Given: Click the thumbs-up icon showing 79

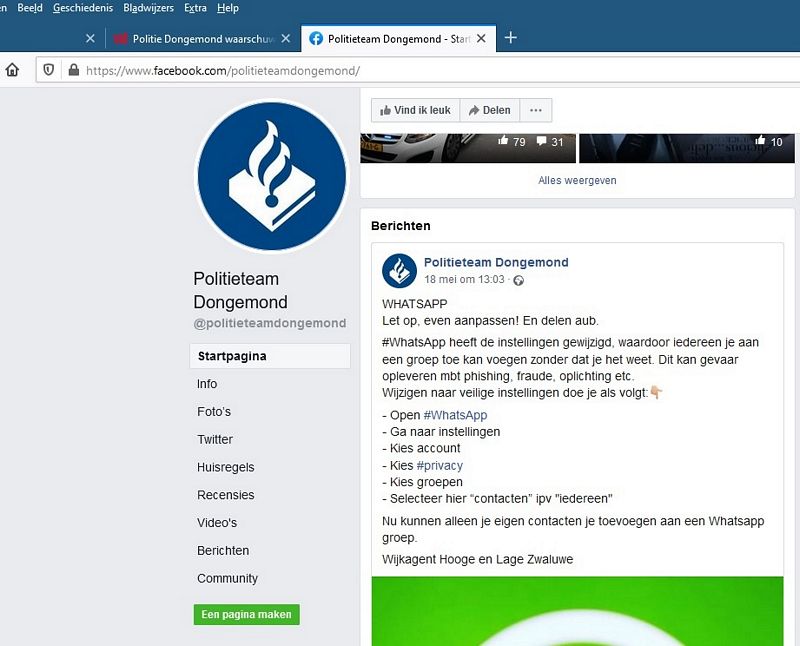Looking at the screenshot, I should (504, 140).
